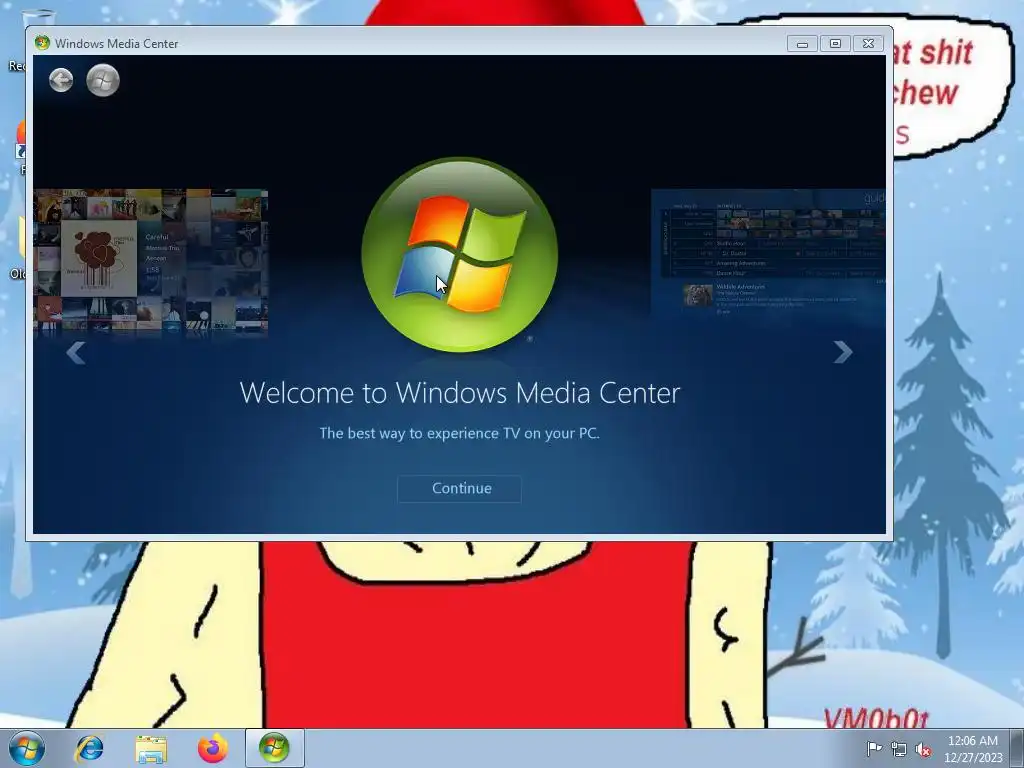This screenshot has width=1024, height=768.
Task: Click the Show desktop strip beside the clock
Action: click(x=1017, y=749)
